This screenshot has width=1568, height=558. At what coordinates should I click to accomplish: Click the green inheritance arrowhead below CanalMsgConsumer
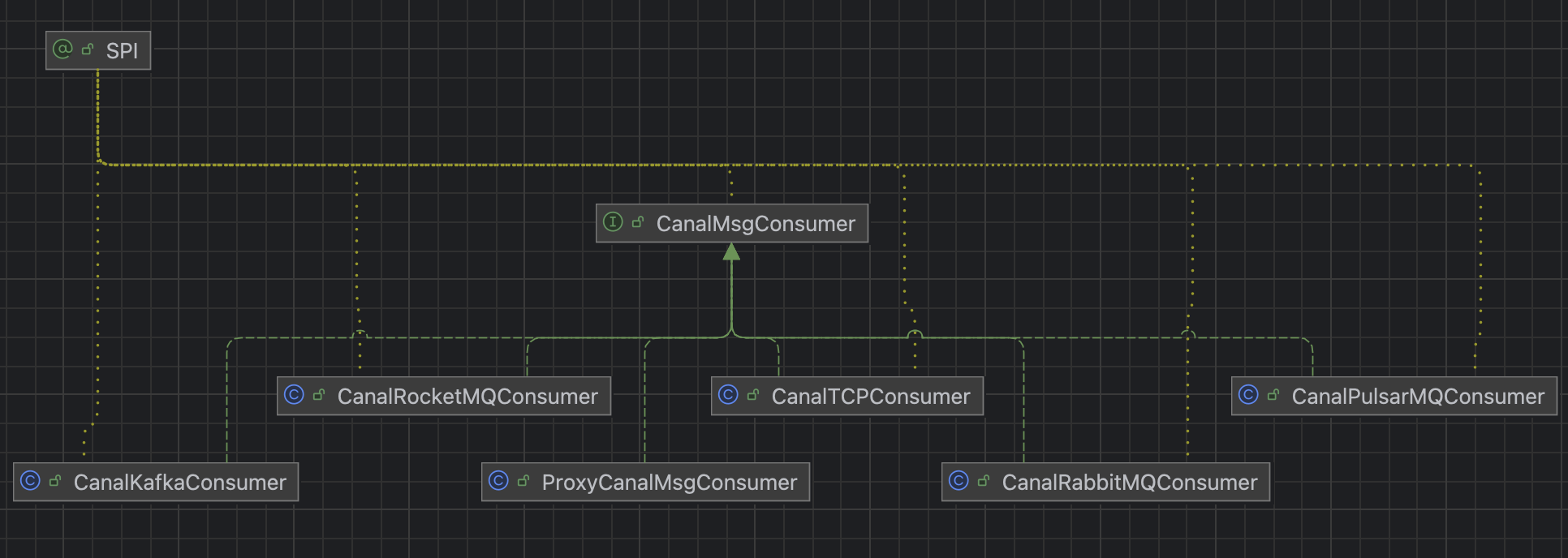pos(731,252)
